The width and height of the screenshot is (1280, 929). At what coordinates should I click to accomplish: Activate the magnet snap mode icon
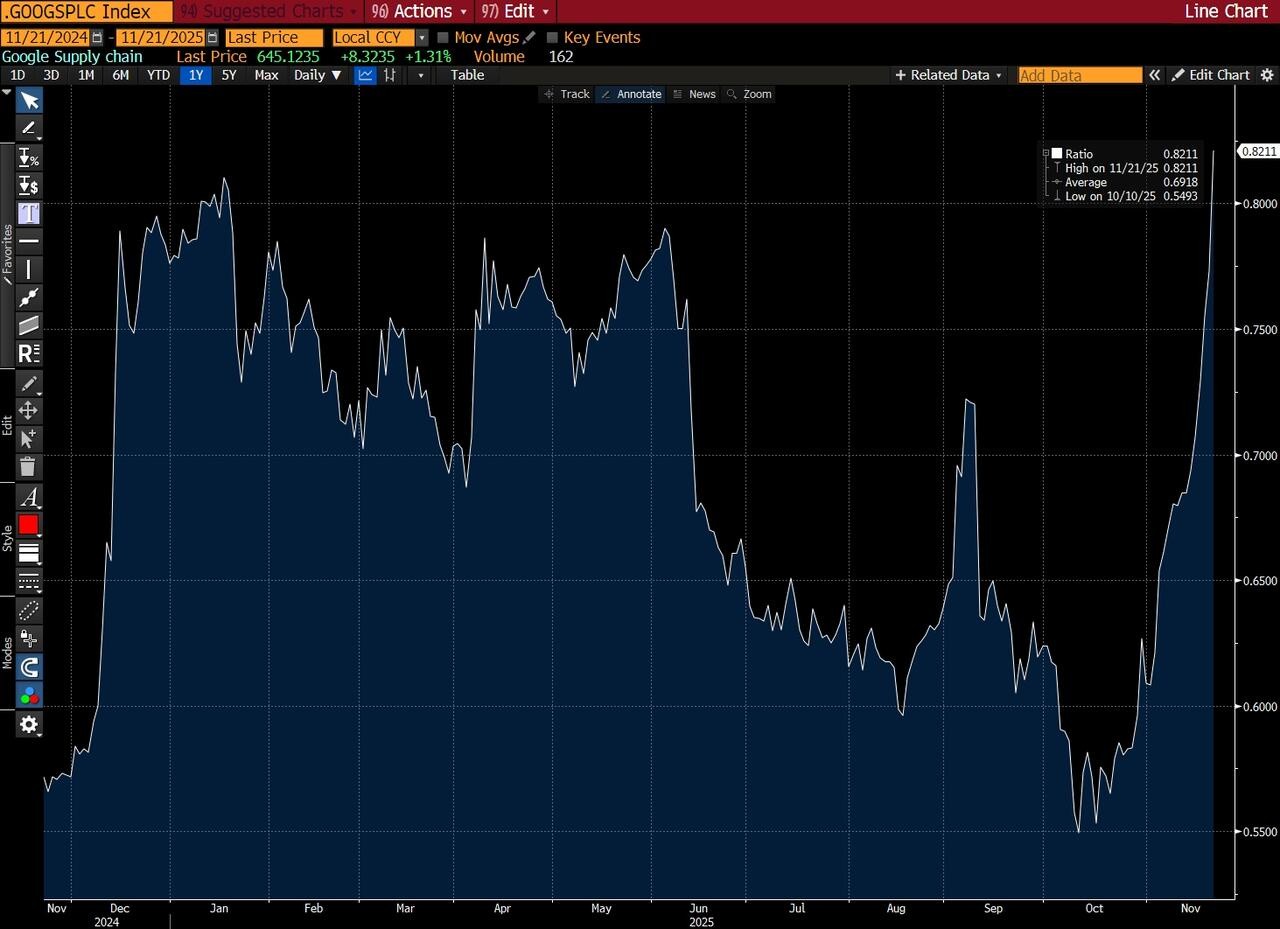coord(29,667)
